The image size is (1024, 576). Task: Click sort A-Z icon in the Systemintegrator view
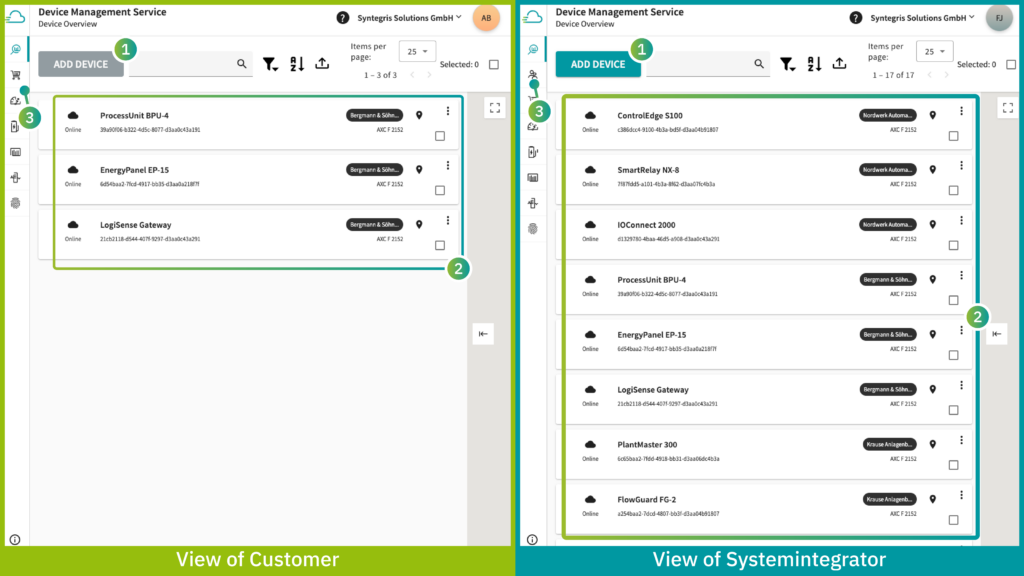814,64
